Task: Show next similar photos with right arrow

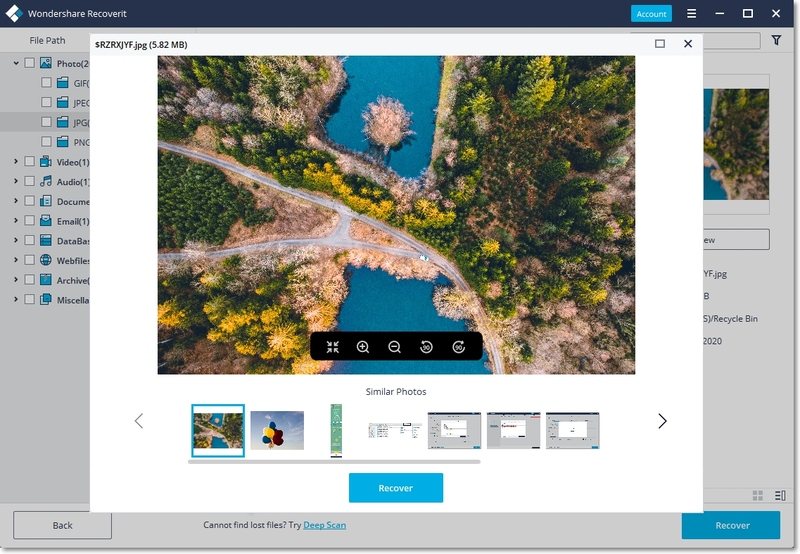Action: [662, 421]
